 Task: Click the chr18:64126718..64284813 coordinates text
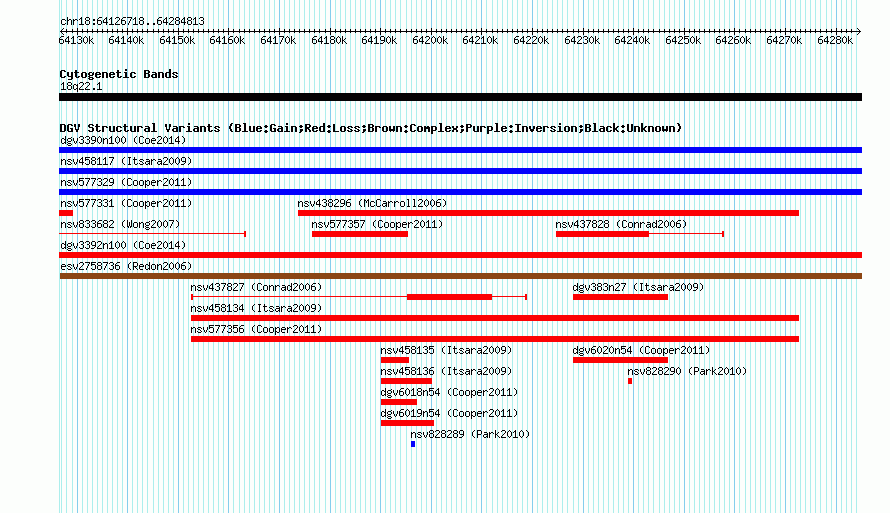132,22
